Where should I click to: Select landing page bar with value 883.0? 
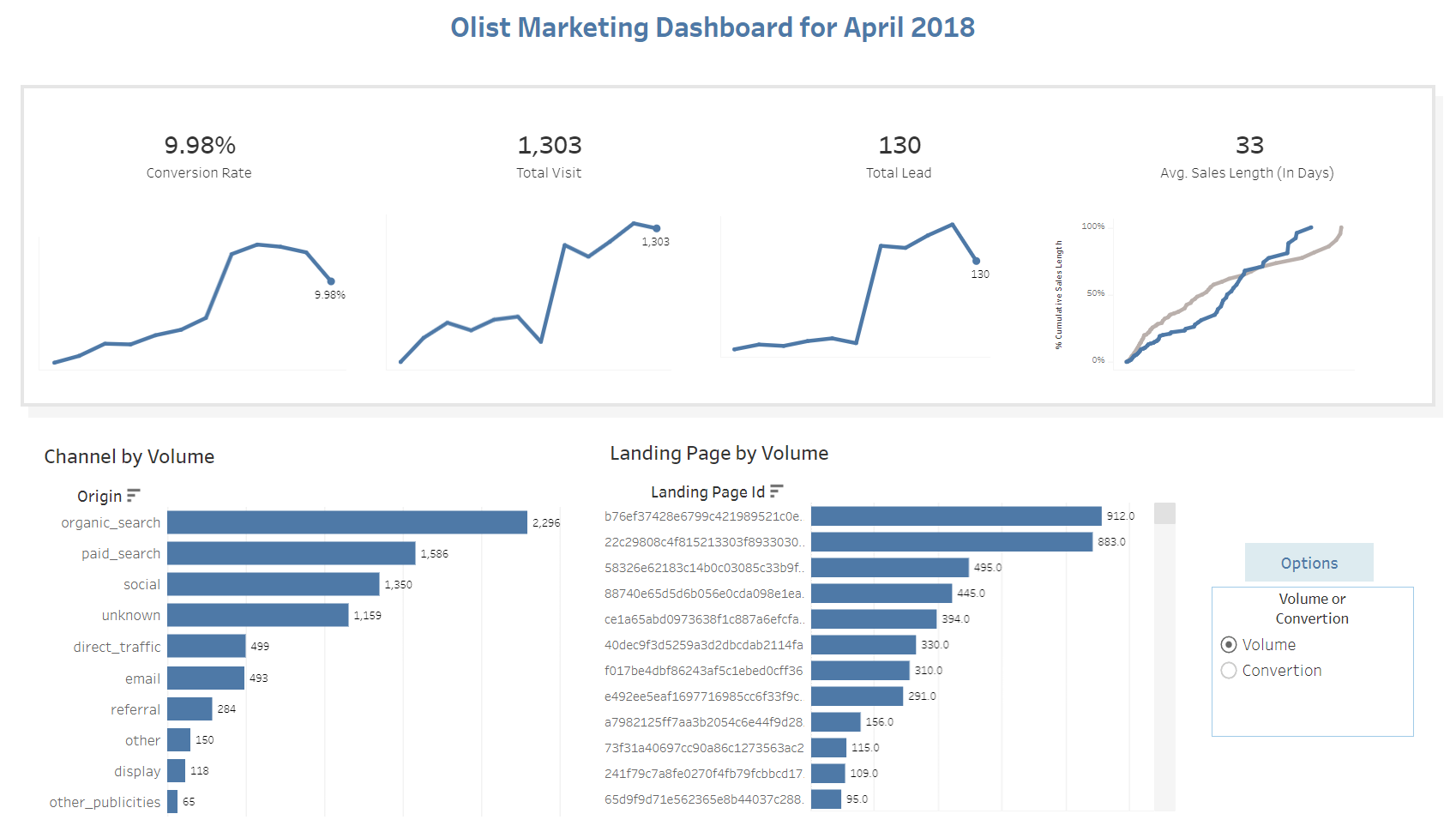pyautogui.click(x=952, y=541)
